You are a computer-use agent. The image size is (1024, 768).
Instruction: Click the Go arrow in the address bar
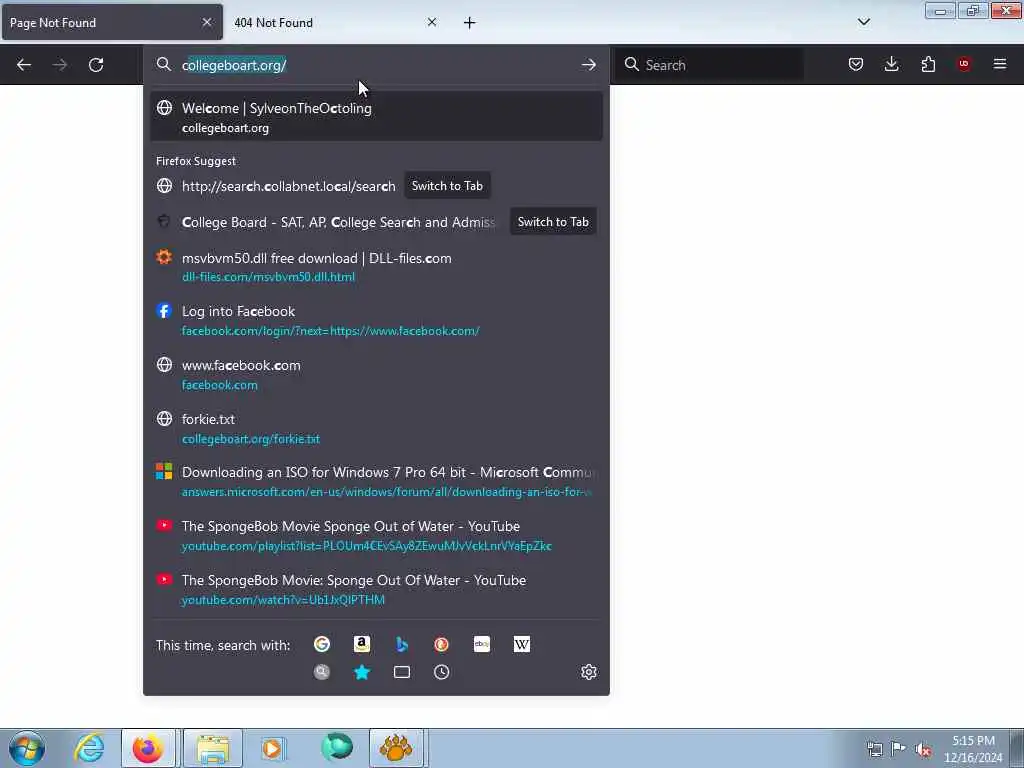coord(588,65)
